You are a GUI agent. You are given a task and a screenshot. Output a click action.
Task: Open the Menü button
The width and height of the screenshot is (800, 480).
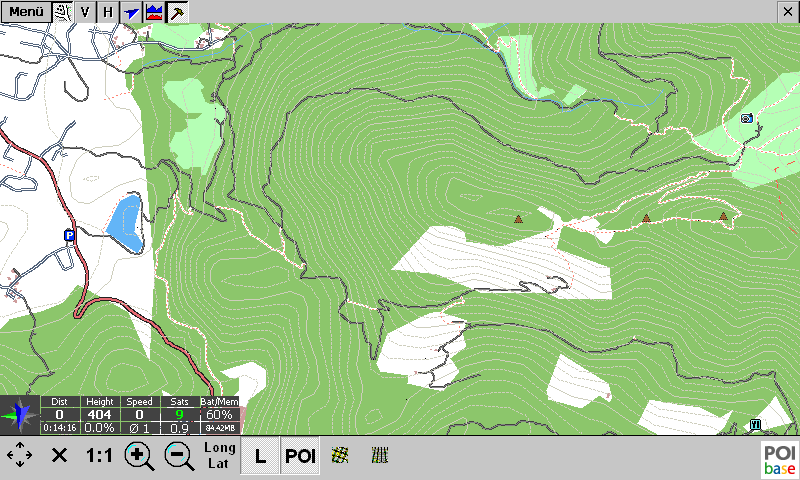pyautogui.click(x=26, y=12)
